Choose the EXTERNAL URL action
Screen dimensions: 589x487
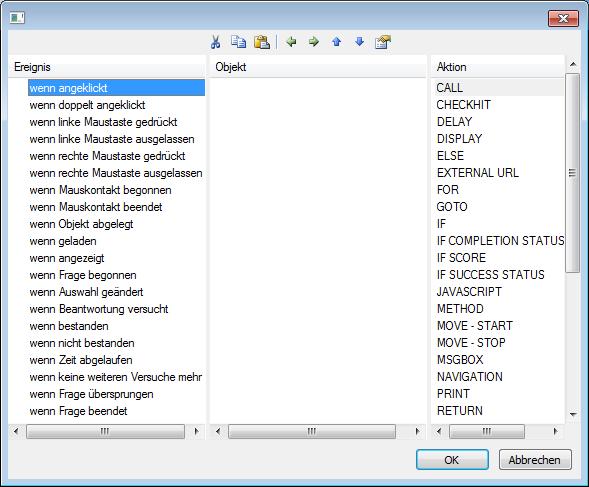point(477,173)
